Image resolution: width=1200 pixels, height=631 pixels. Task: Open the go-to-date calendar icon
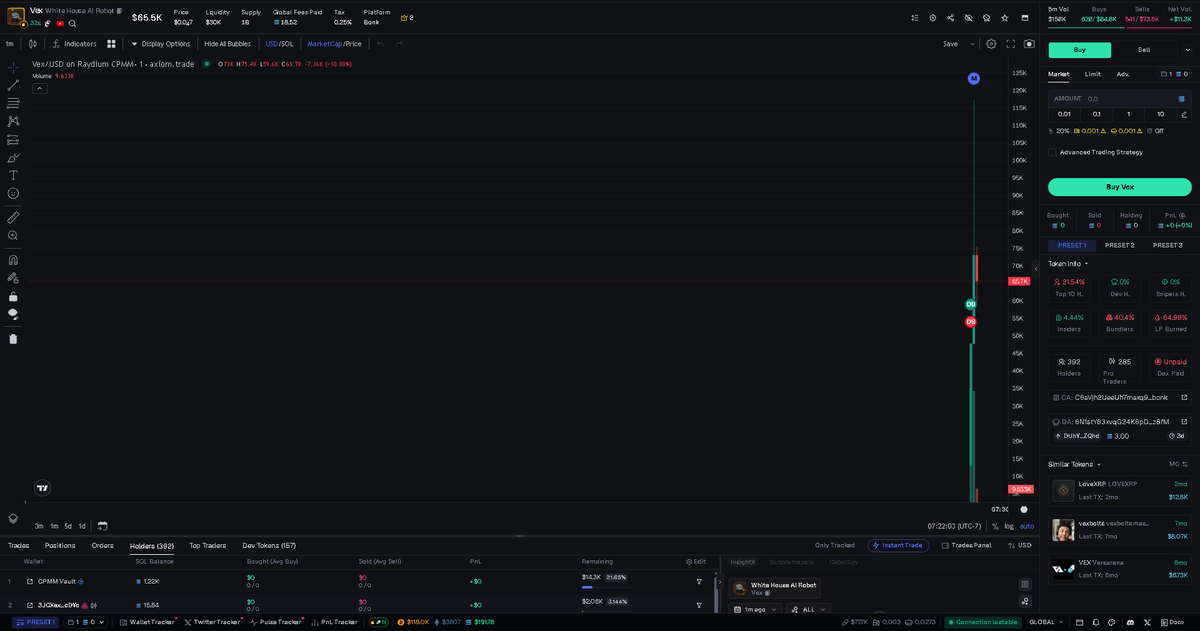(102, 526)
